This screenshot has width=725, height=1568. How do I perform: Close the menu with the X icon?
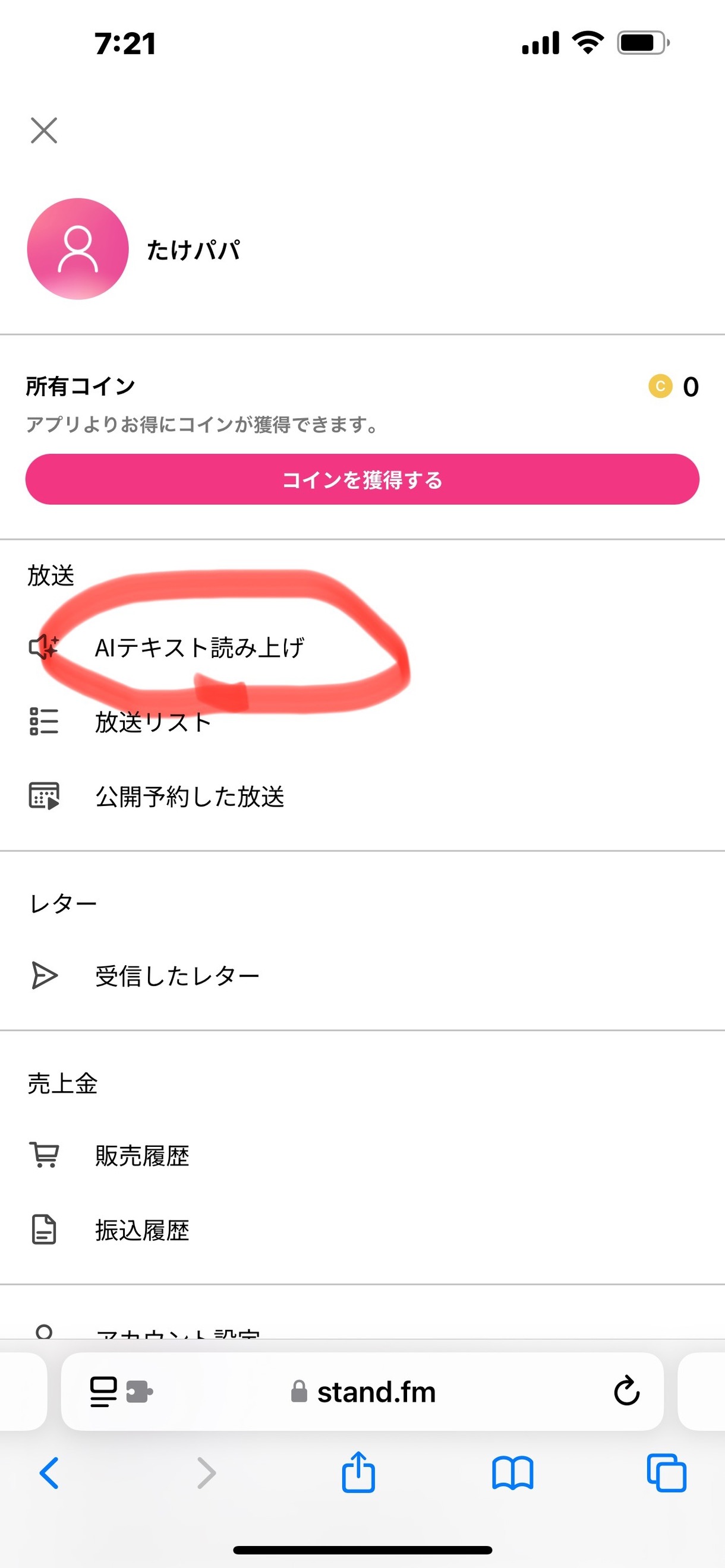point(44,130)
